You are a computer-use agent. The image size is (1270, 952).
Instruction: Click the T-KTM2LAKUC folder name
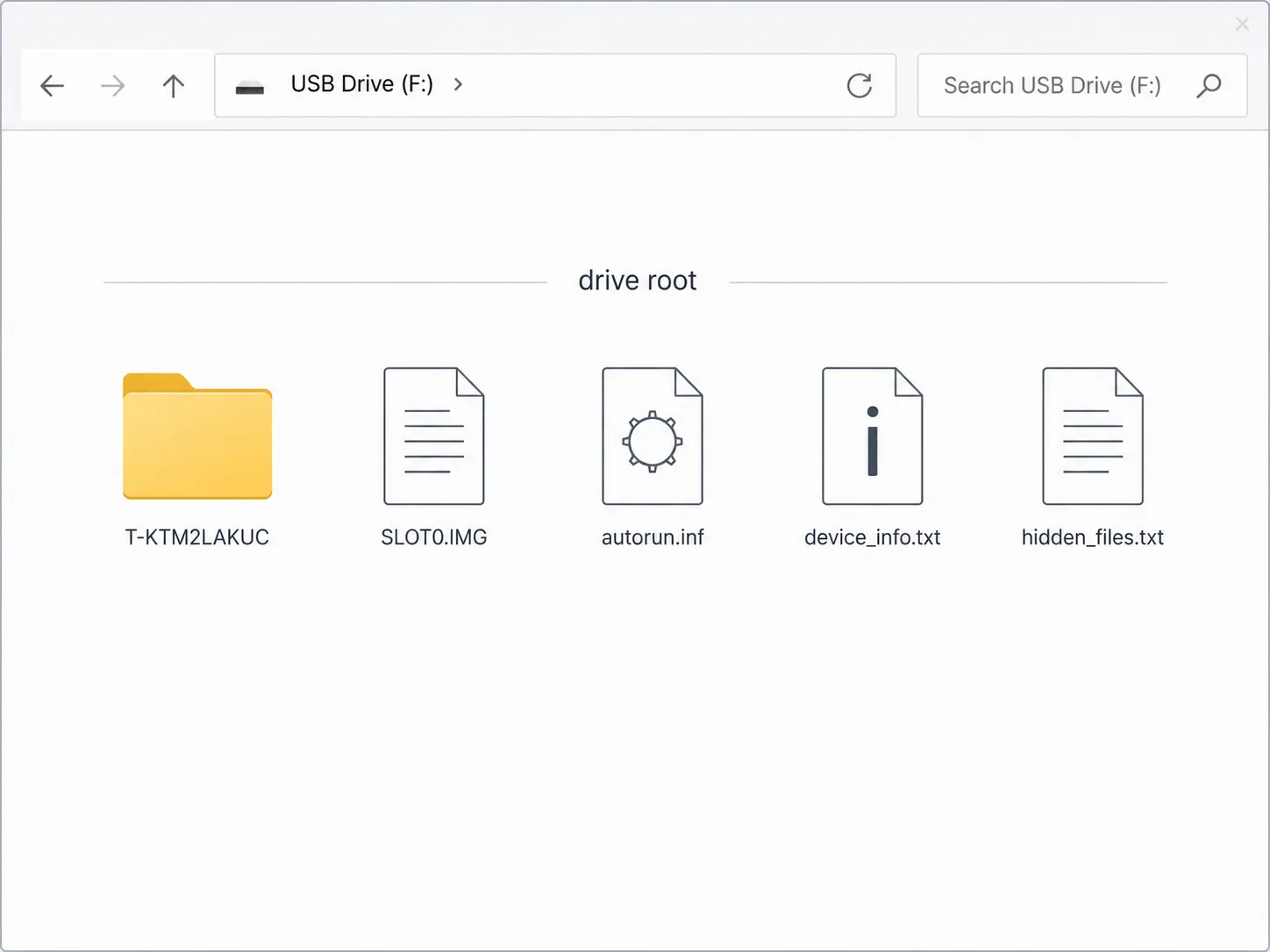pyautogui.click(x=197, y=537)
